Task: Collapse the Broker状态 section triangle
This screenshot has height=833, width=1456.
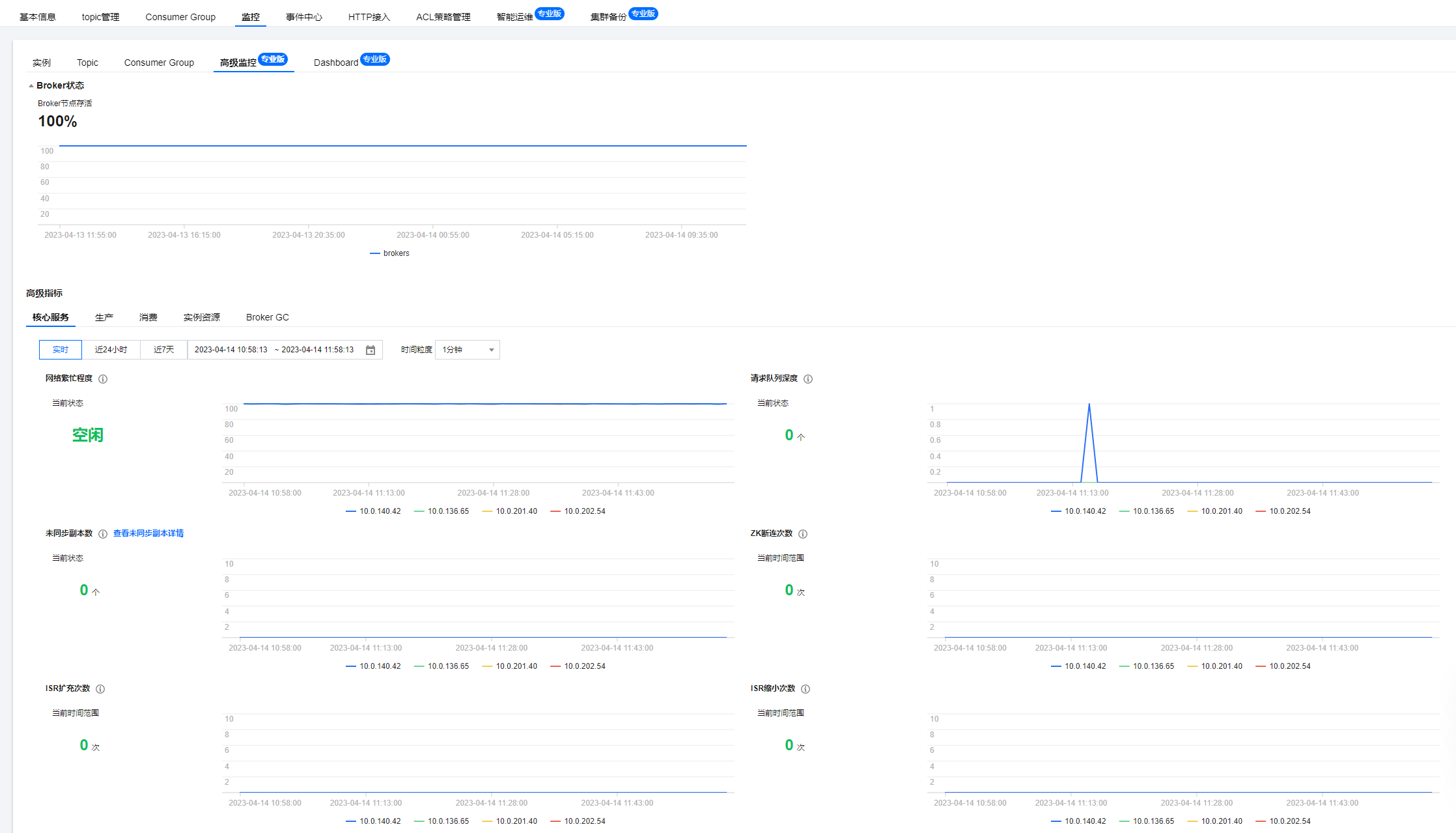Action: coord(31,86)
